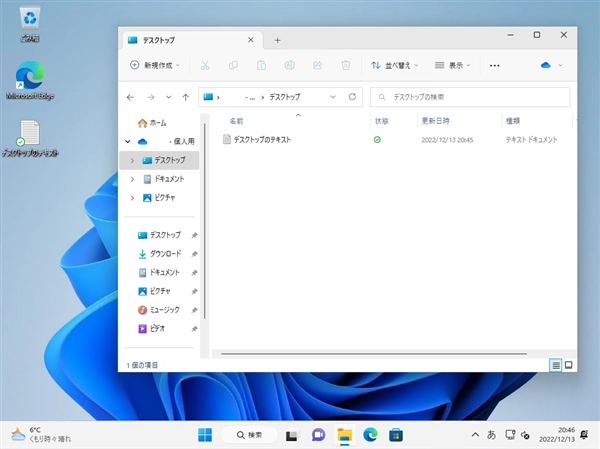Open the three-dot See more menu

[494, 65]
